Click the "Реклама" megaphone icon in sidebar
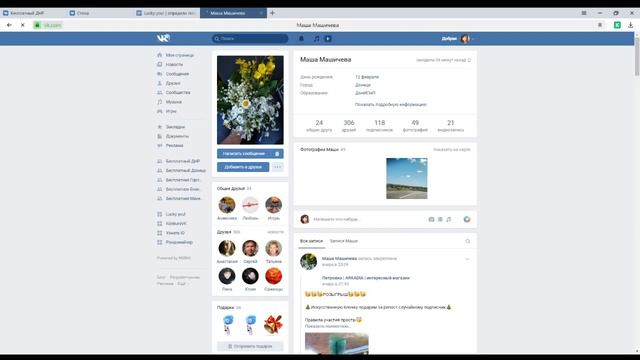This screenshot has height=360, width=640. pyautogui.click(x=160, y=146)
